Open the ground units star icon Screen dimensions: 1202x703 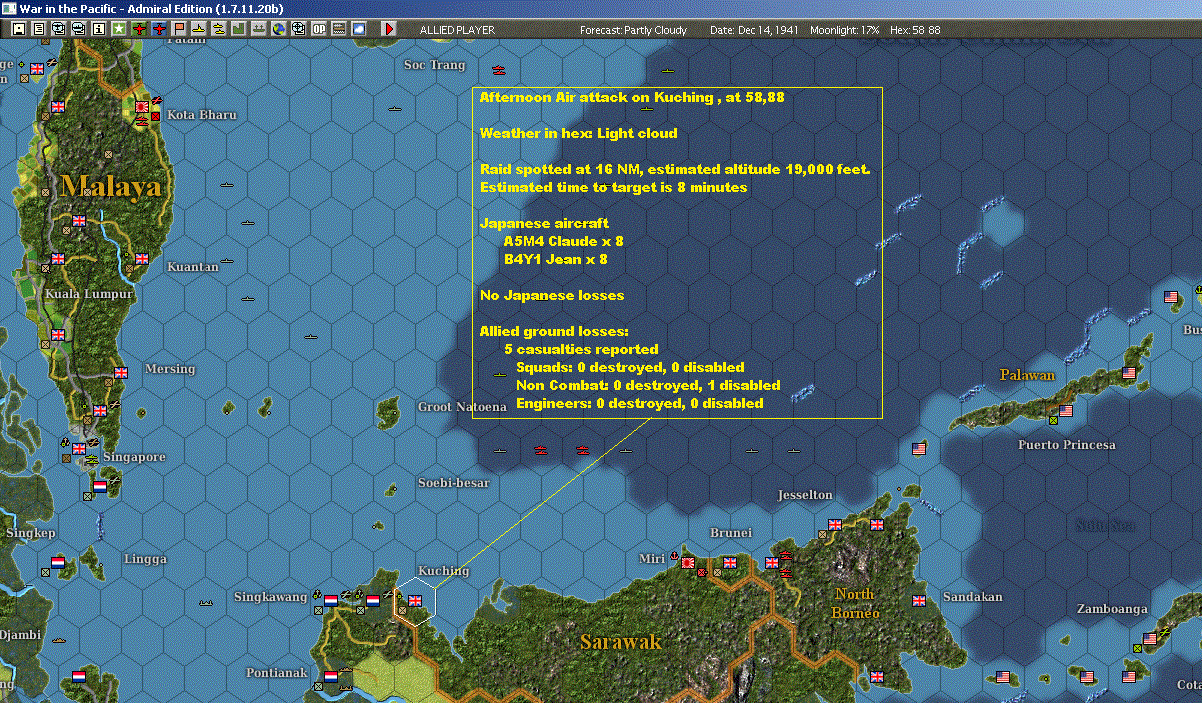click(119, 29)
